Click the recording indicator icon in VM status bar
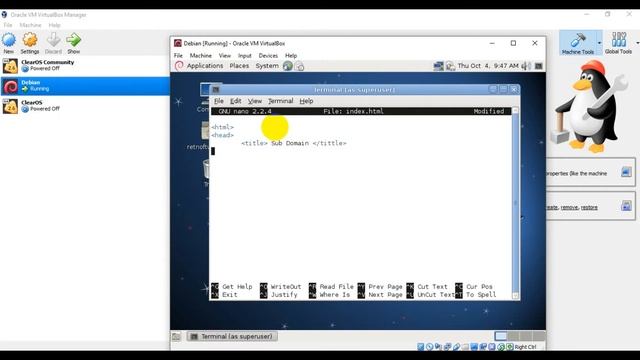 [483, 347]
